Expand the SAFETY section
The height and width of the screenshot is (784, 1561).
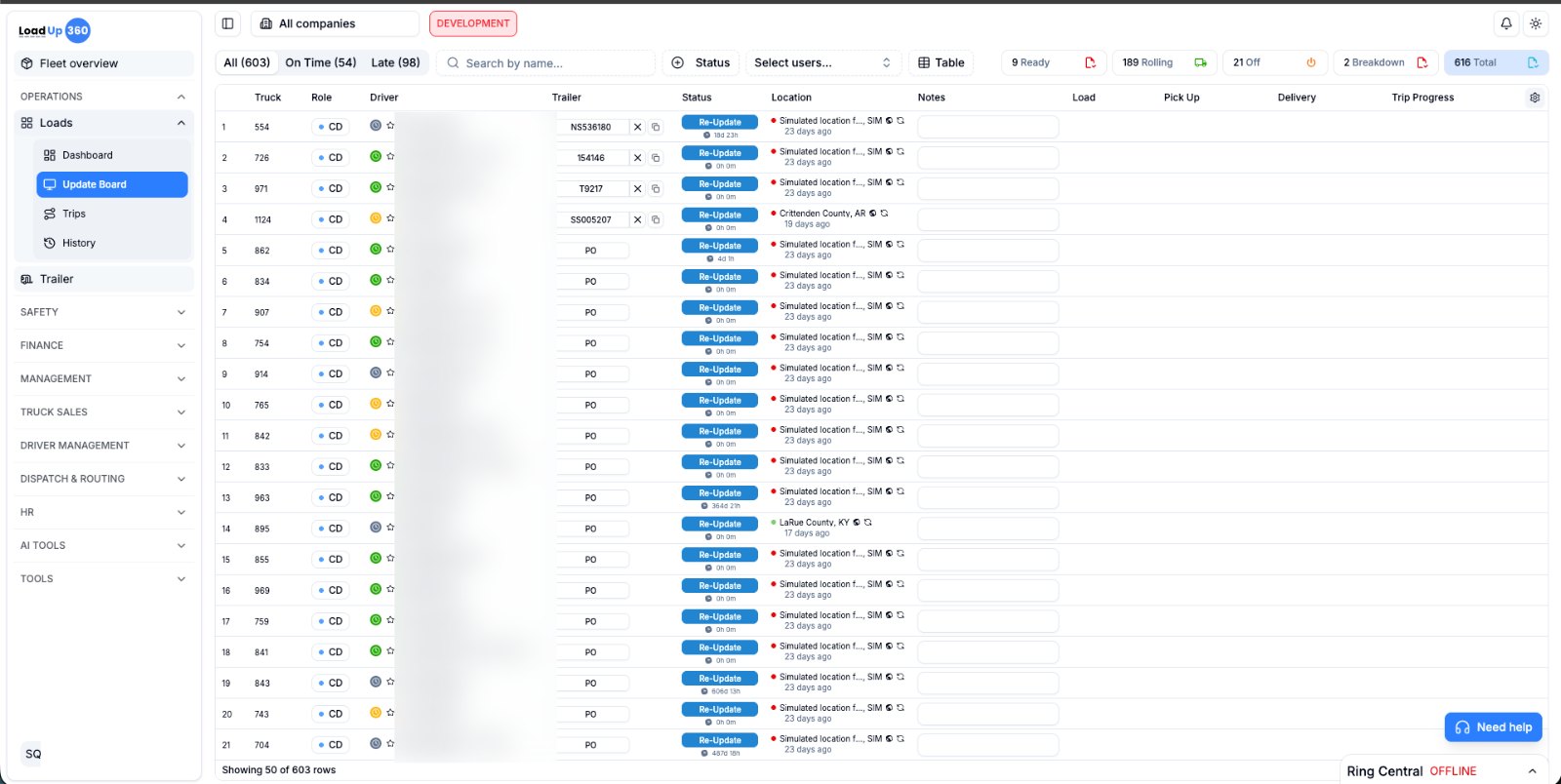point(102,312)
